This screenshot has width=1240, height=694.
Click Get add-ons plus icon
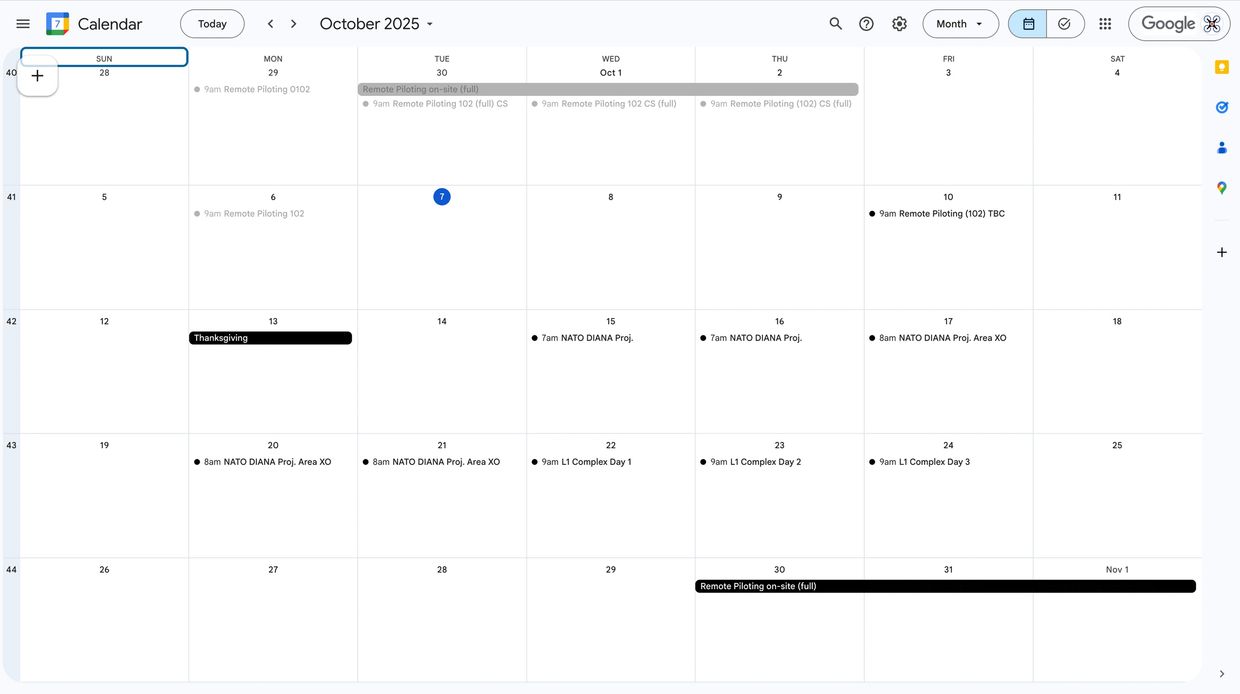pos(1222,252)
